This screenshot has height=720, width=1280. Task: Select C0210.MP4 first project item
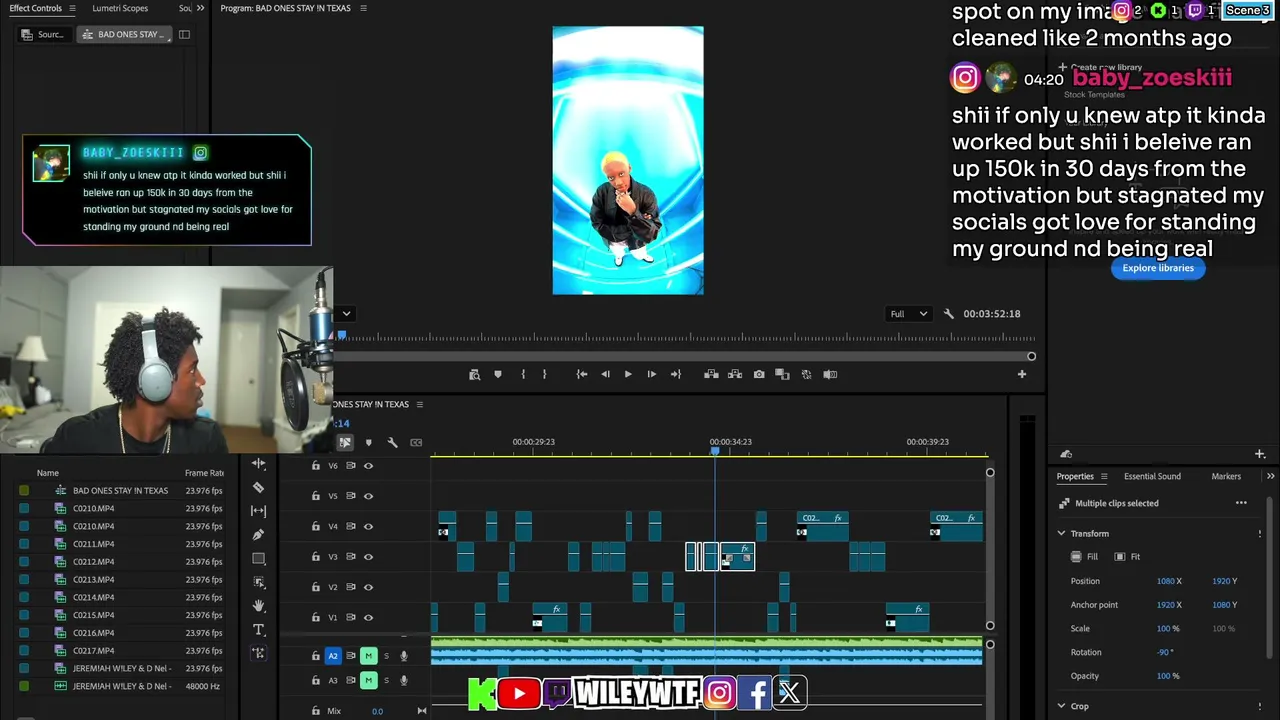(x=93, y=508)
